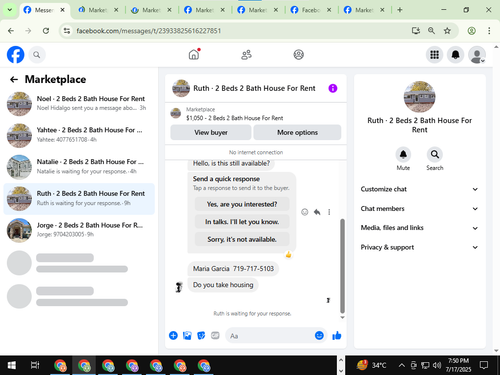Image resolution: width=500 pixels, height=375 pixels.
Task: Open a new browser tab
Action: point(400,10)
